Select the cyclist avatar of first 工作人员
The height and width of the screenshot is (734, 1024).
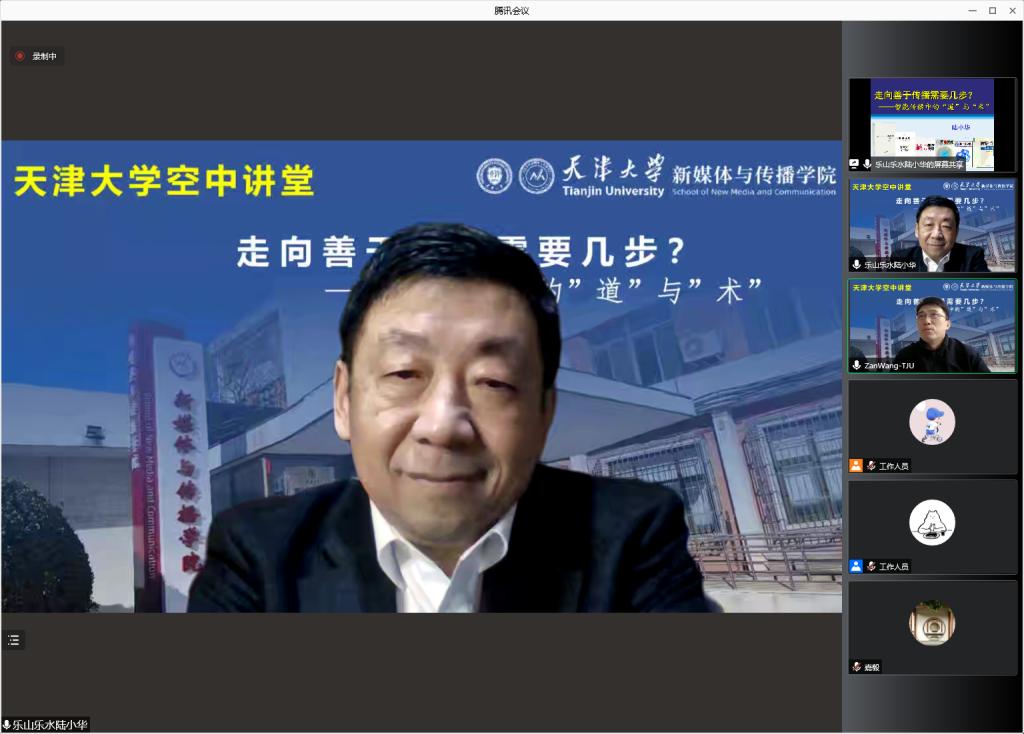pyautogui.click(x=932, y=421)
